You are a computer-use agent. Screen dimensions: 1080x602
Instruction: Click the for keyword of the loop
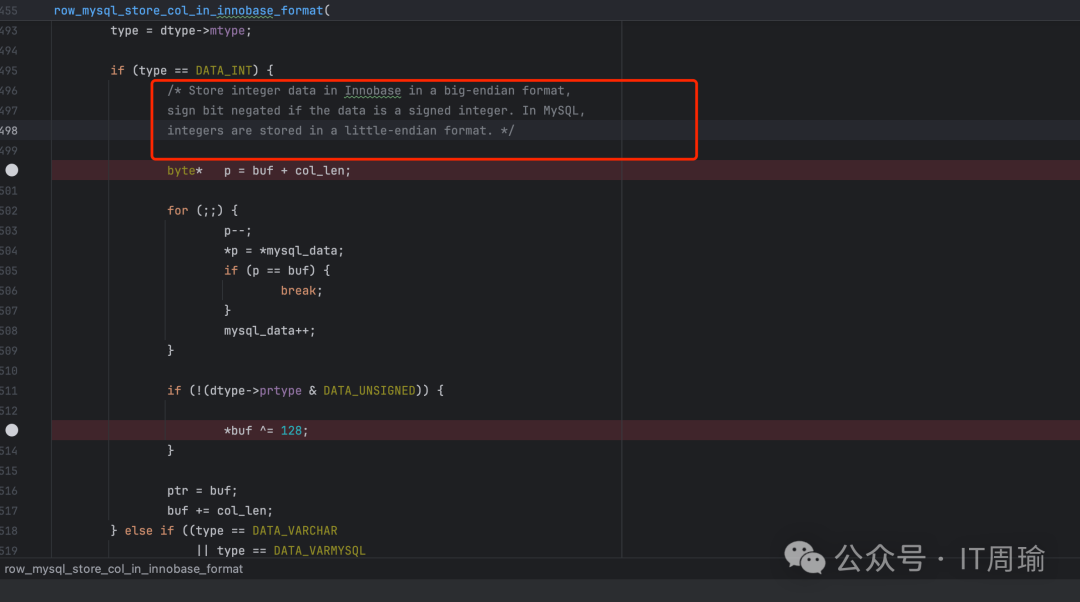[x=178, y=210]
